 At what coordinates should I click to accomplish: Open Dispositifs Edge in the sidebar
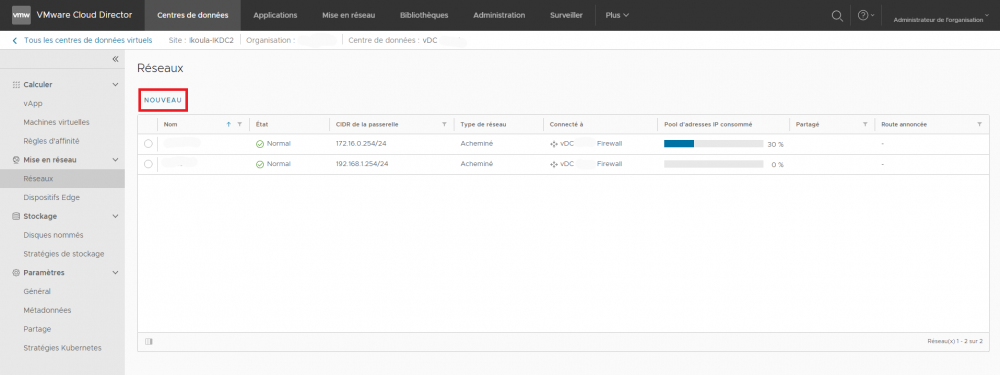point(52,197)
